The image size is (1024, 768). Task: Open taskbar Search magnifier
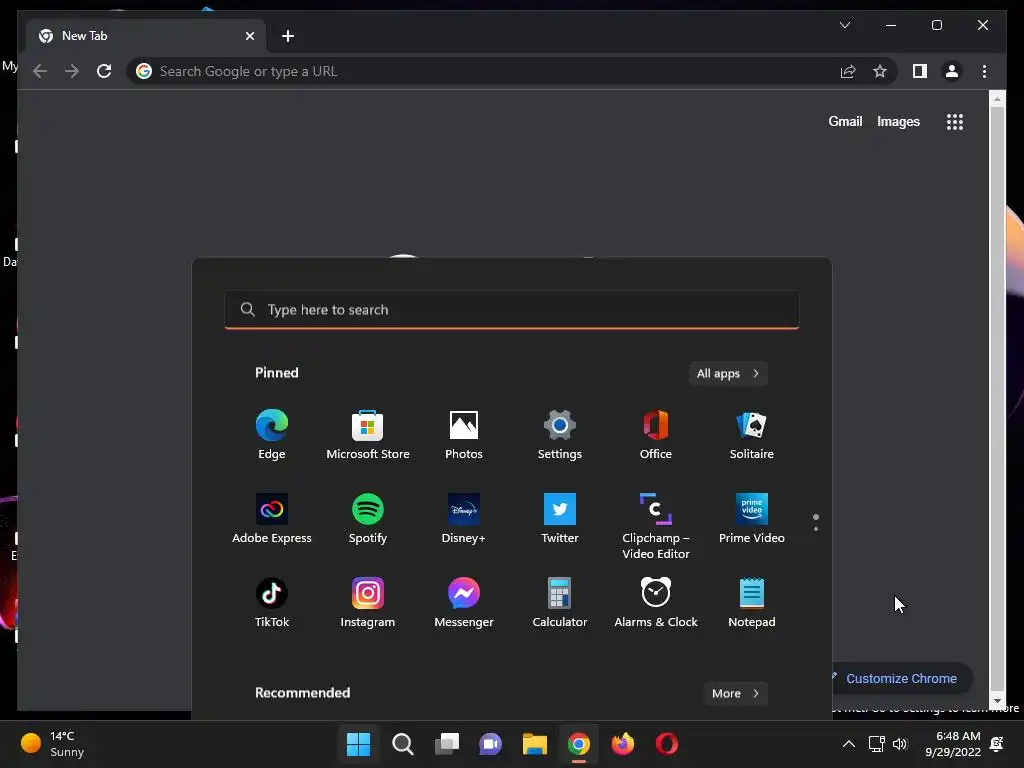click(402, 744)
